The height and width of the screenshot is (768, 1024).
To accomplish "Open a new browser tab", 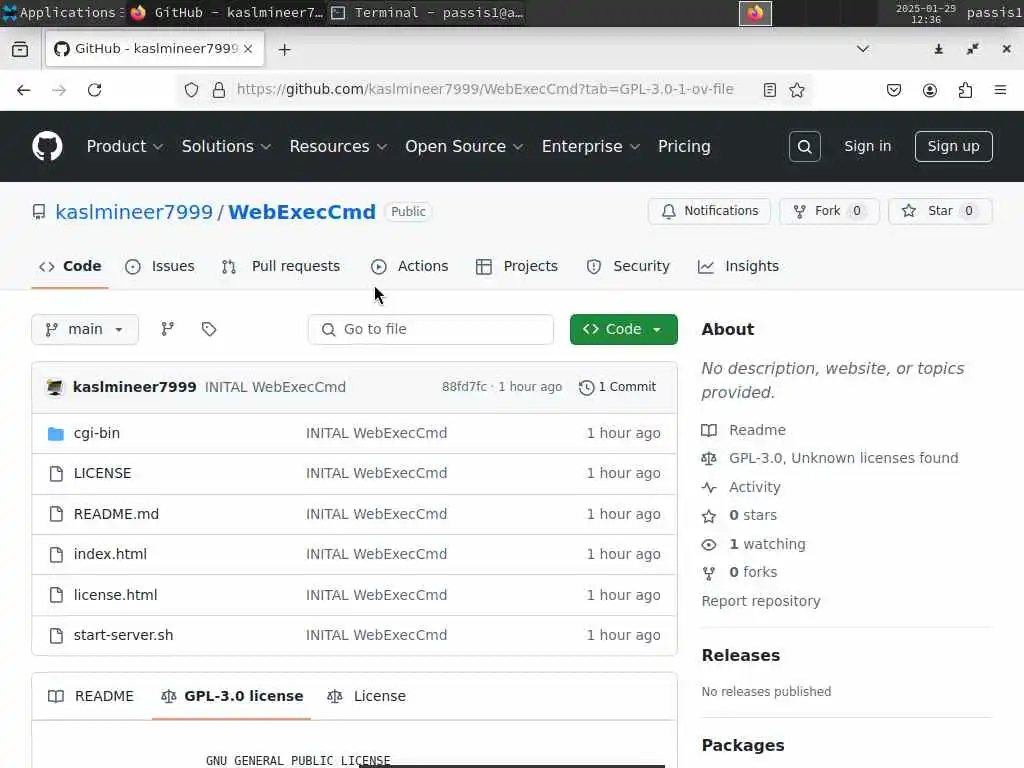I will point(284,50).
